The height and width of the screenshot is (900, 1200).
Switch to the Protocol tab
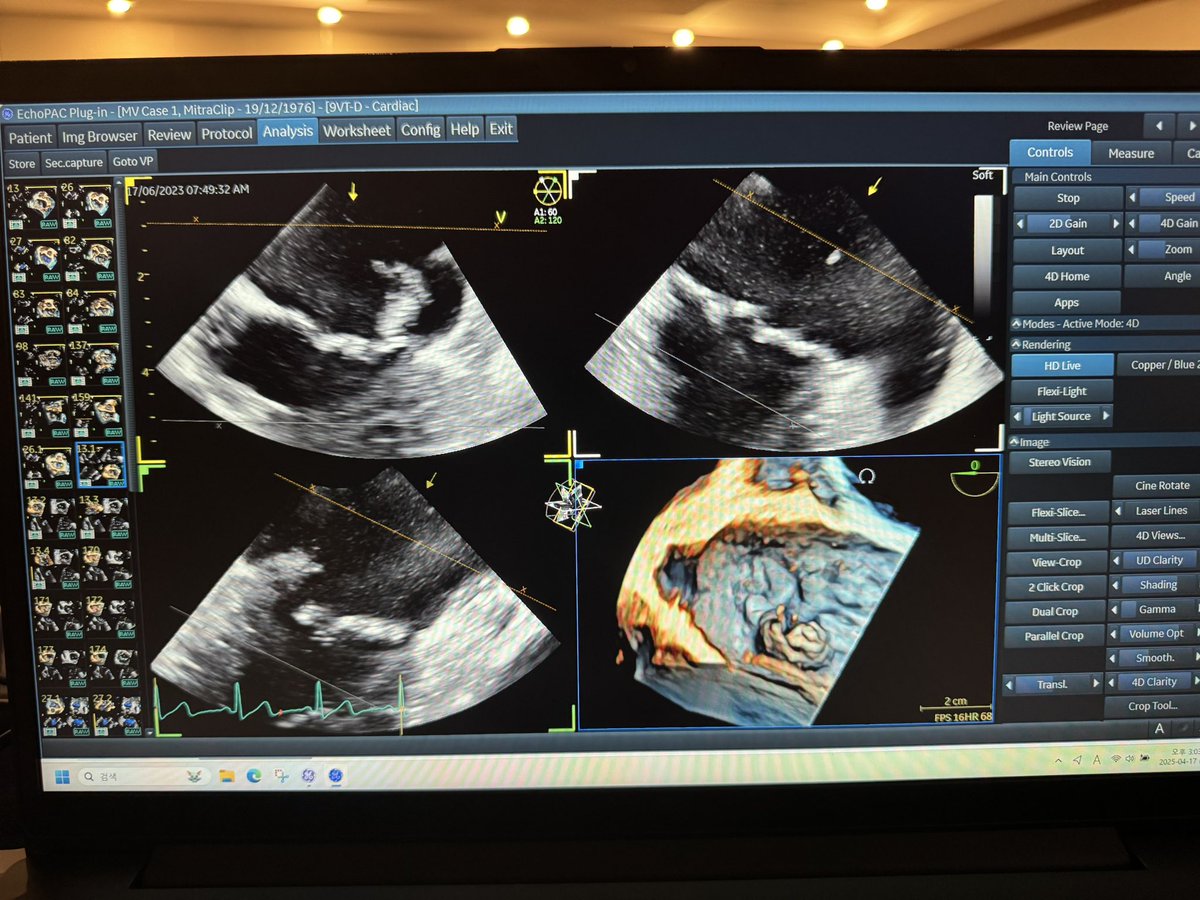click(226, 132)
